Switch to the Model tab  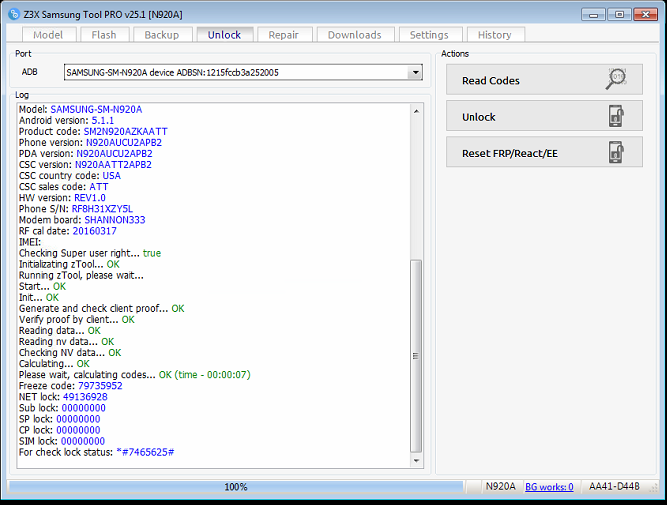pos(48,35)
